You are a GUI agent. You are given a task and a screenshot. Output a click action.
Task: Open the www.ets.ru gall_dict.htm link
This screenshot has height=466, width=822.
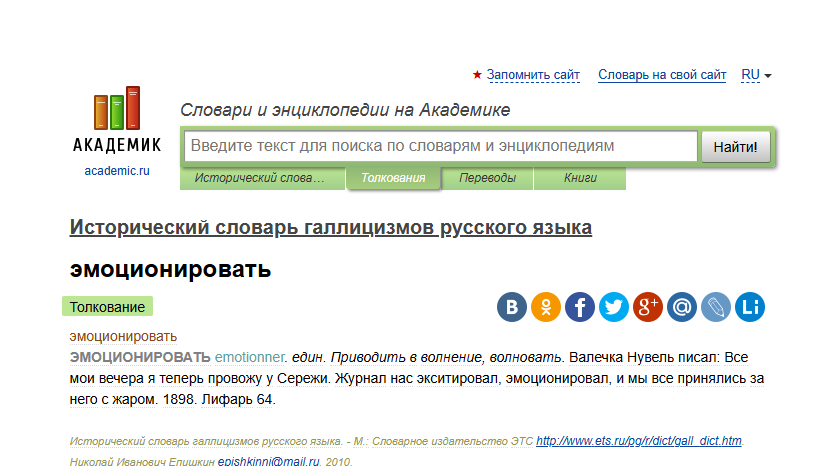coord(639,441)
